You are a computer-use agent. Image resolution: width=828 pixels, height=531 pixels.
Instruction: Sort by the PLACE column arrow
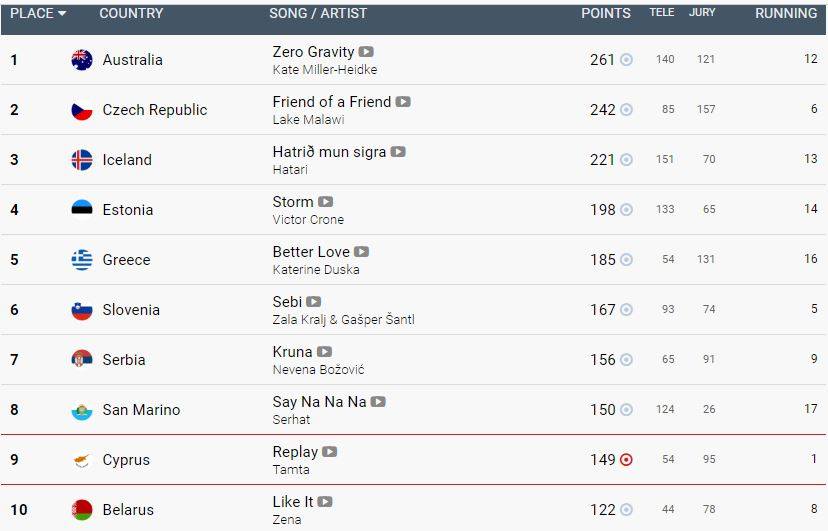click(62, 13)
